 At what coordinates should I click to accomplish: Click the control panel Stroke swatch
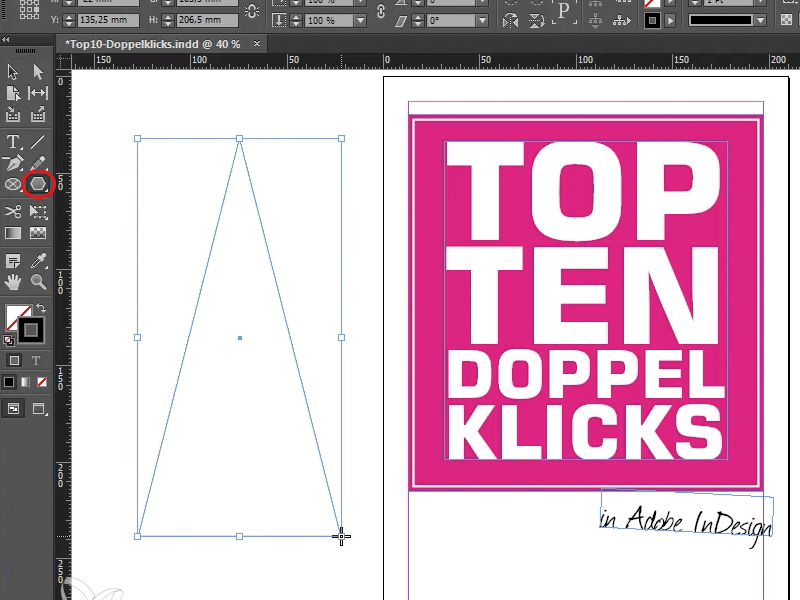tap(652, 21)
